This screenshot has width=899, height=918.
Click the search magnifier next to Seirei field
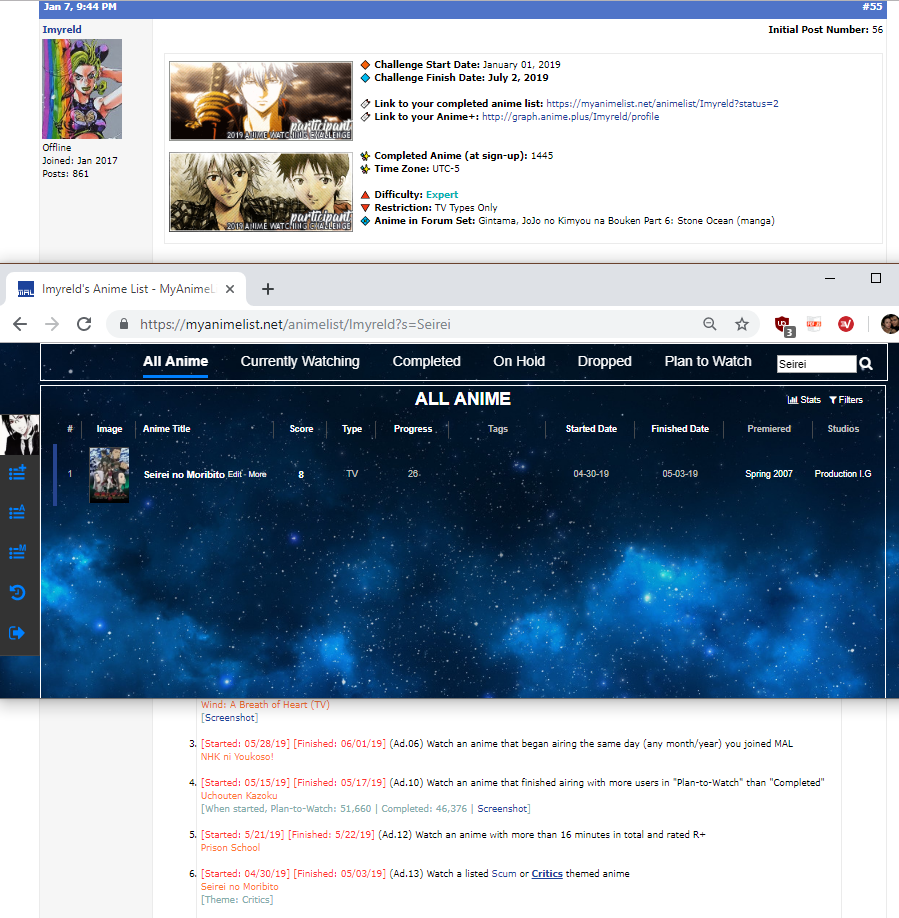tap(866, 363)
